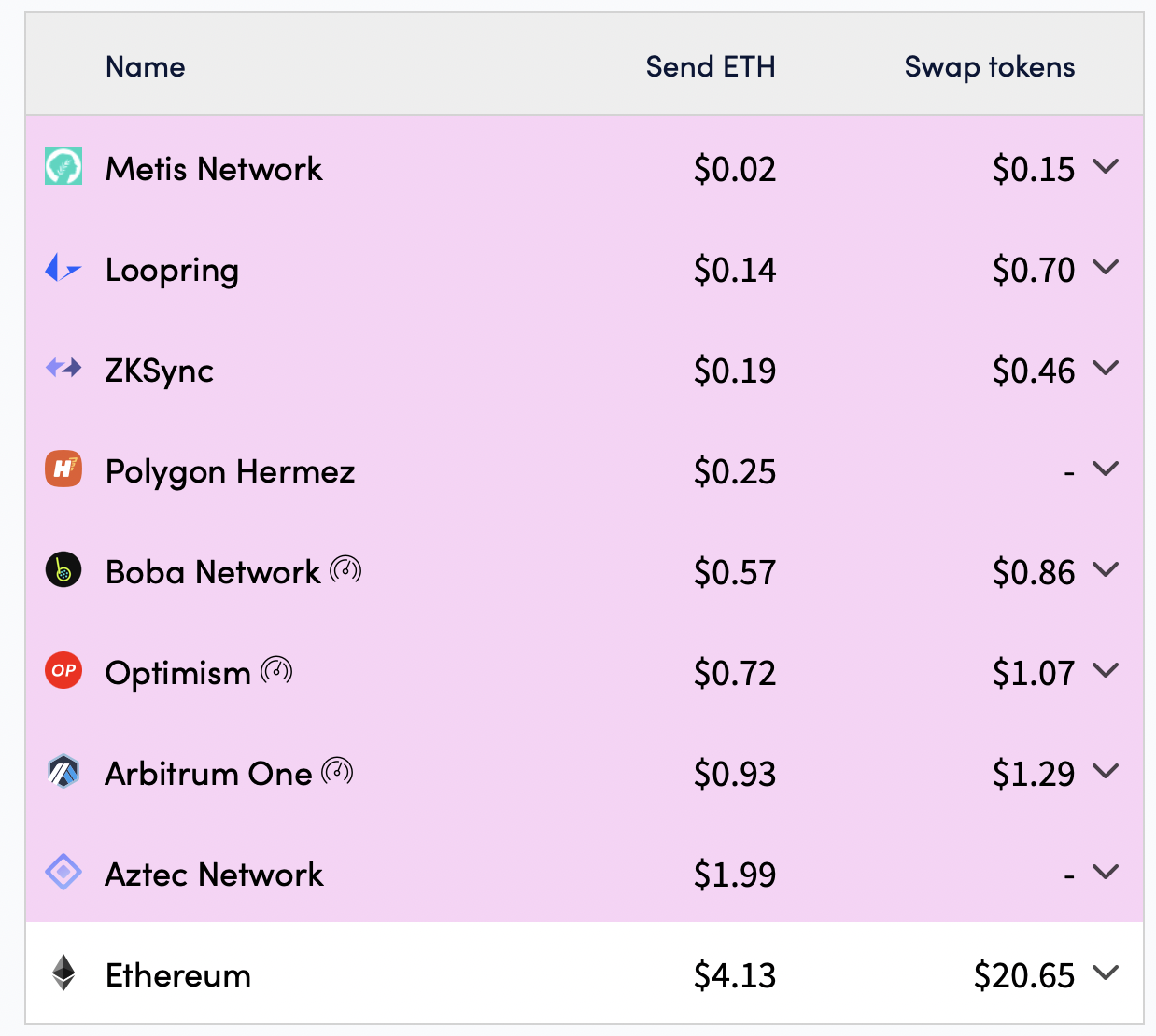
Task: Click the Boba Network black logo
Action: point(63,569)
